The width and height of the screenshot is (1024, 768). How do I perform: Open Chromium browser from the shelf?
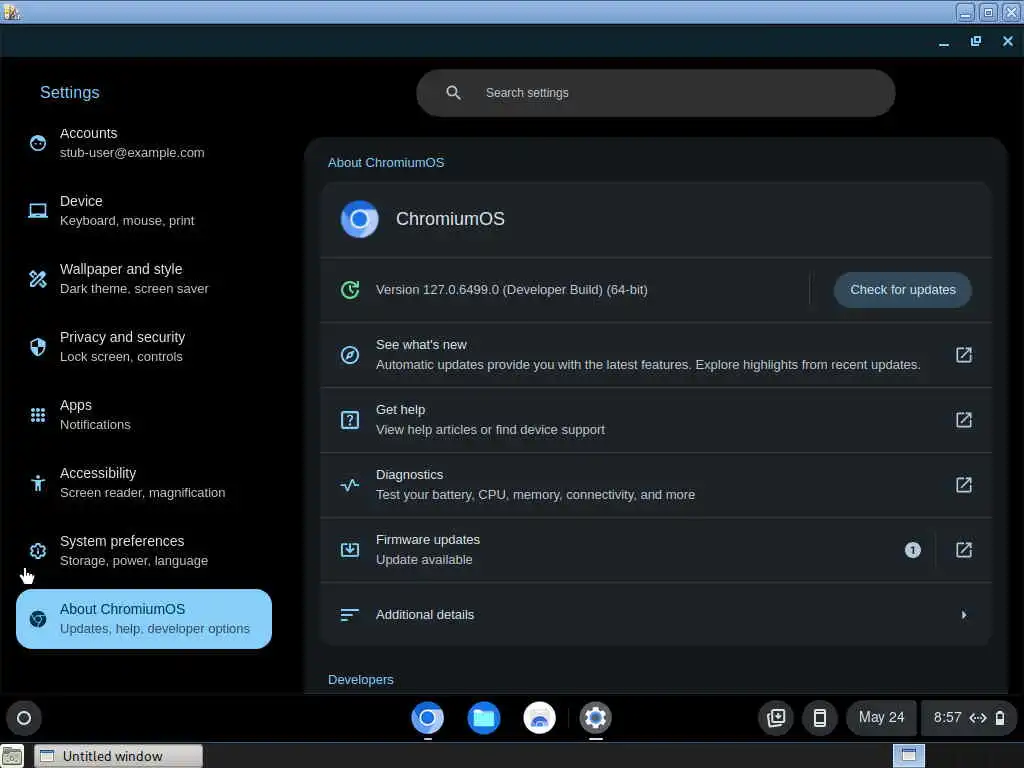pos(428,718)
